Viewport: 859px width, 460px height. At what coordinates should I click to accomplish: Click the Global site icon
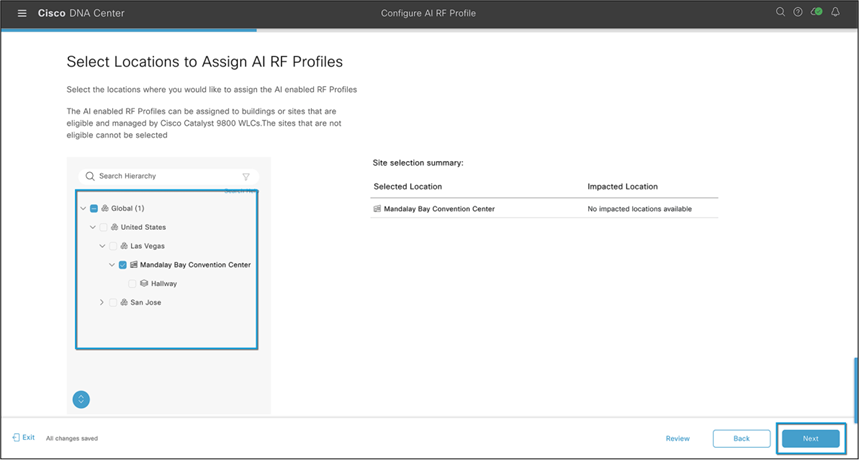[105, 209]
